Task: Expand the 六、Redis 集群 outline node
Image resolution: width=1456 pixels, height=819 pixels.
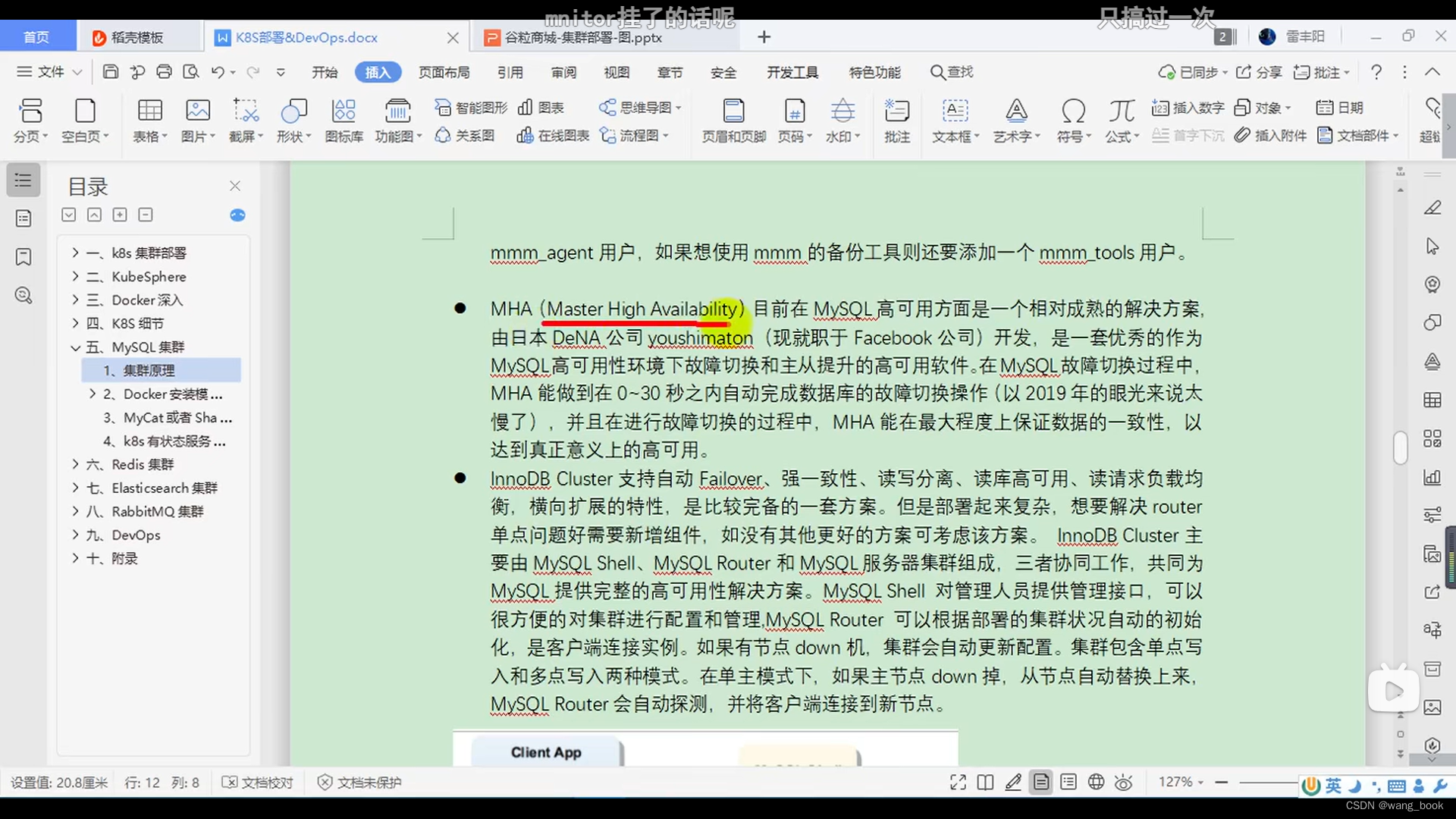Action: coord(75,464)
